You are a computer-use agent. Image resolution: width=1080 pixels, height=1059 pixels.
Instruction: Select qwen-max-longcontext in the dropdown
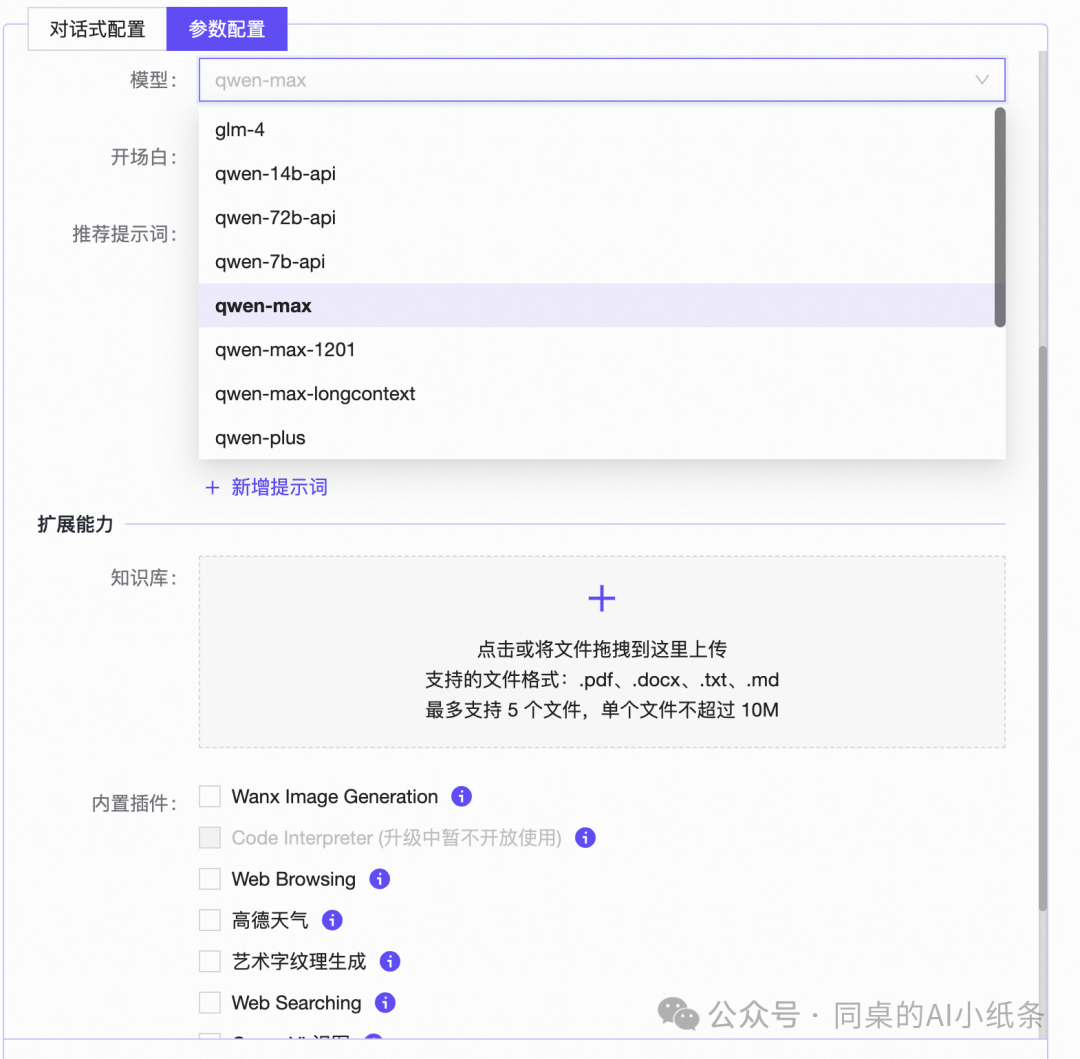click(x=601, y=394)
